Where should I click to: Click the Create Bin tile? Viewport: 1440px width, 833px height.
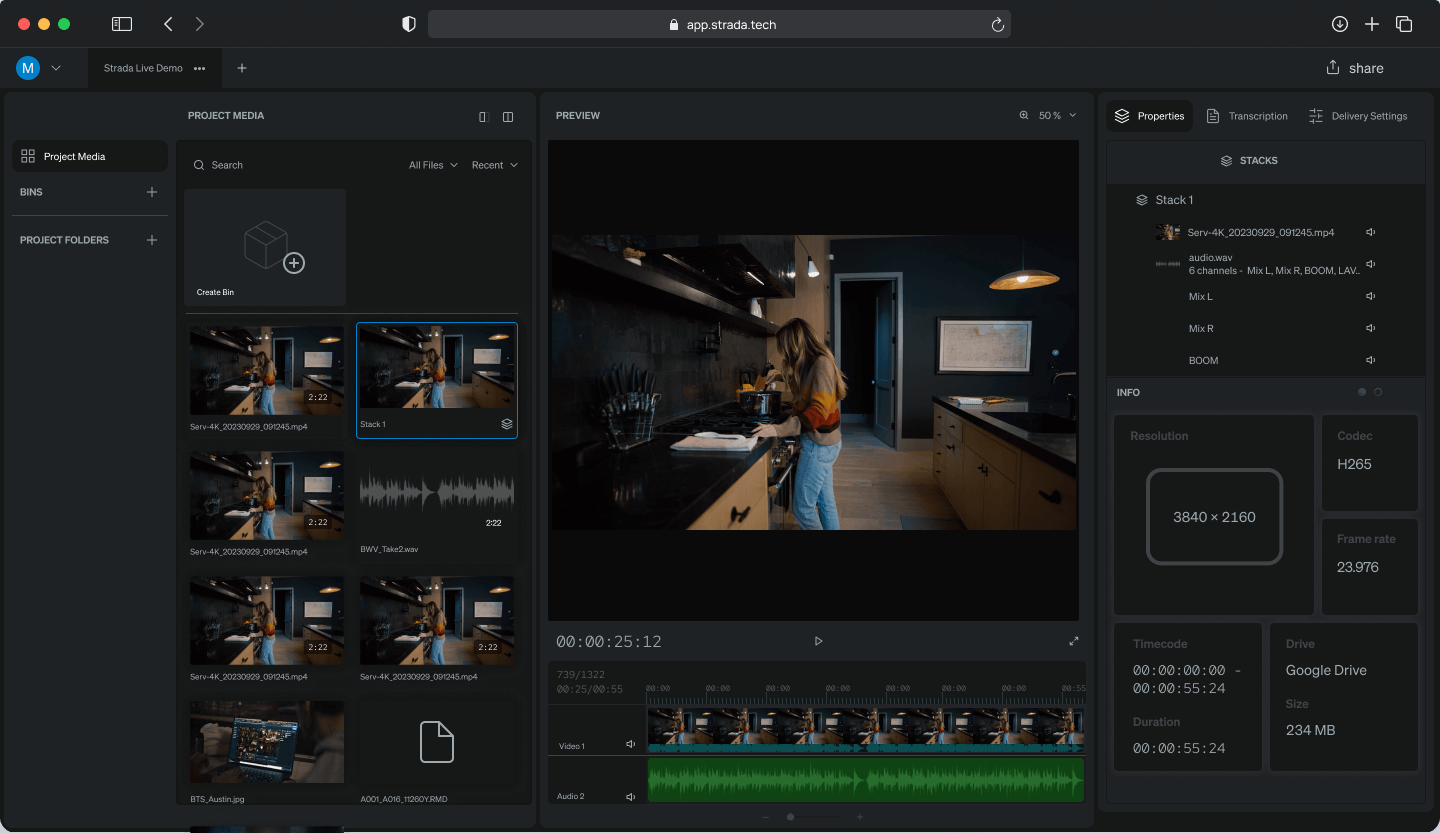tap(265, 248)
